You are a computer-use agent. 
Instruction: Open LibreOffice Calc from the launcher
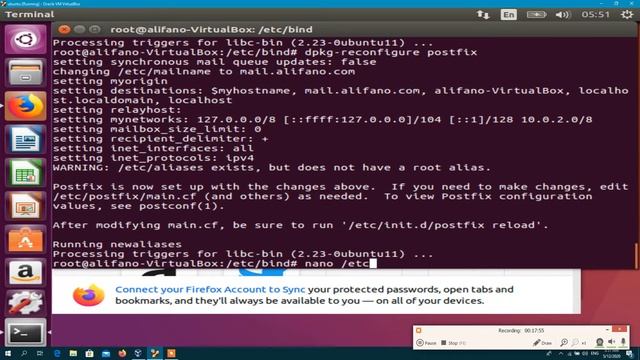25,173
